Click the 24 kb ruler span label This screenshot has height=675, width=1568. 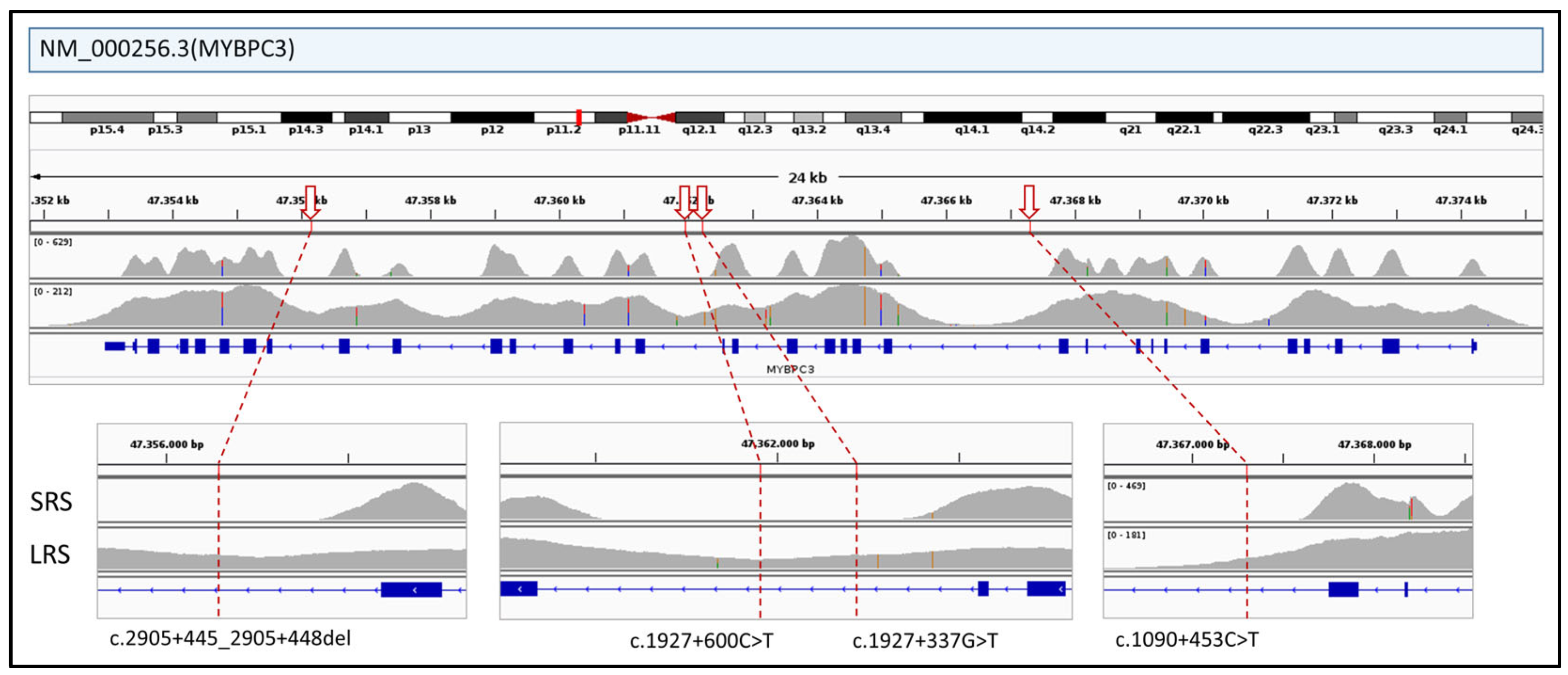(x=807, y=178)
